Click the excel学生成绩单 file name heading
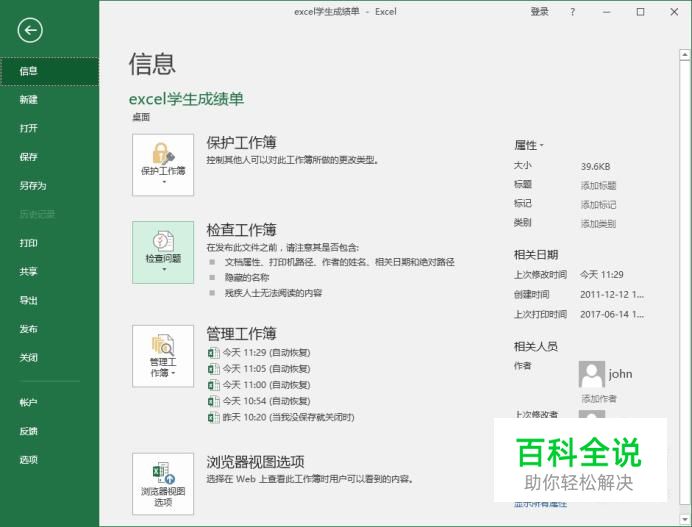The image size is (692, 527). [186, 99]
